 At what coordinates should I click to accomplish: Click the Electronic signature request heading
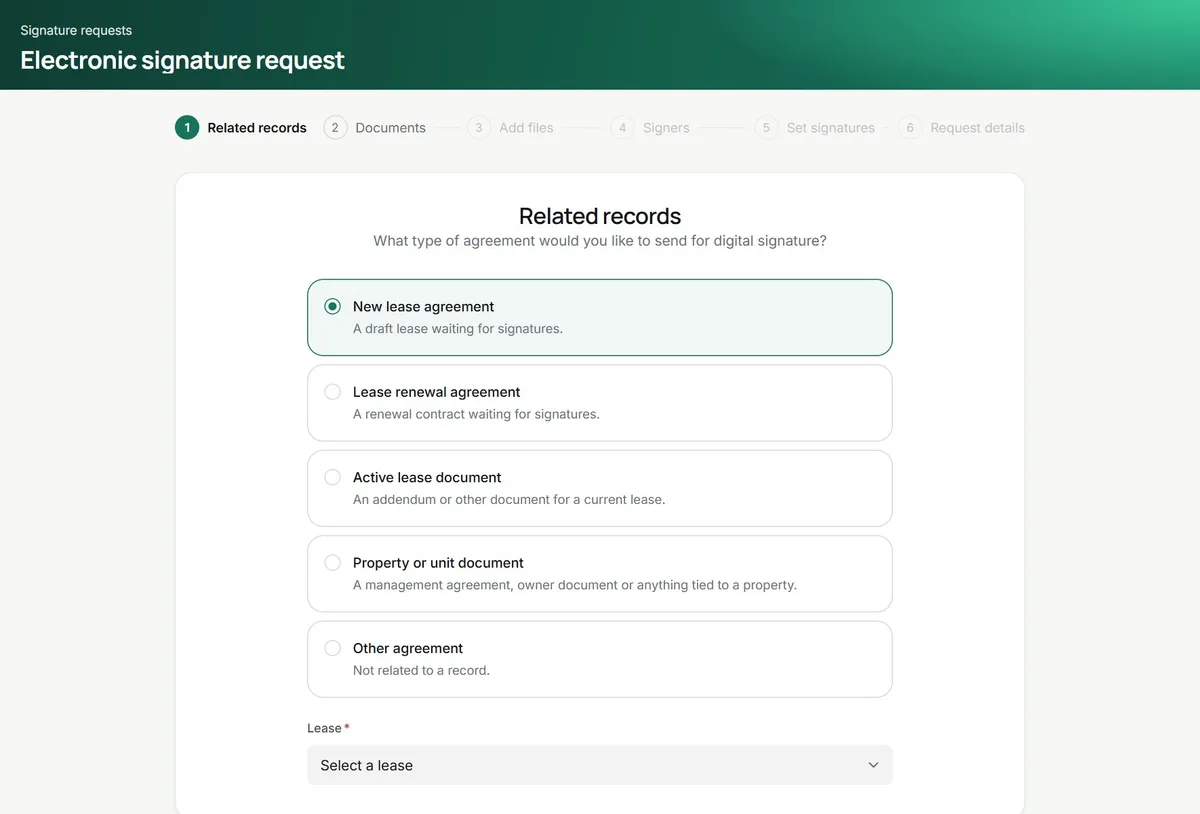point(182,60)
